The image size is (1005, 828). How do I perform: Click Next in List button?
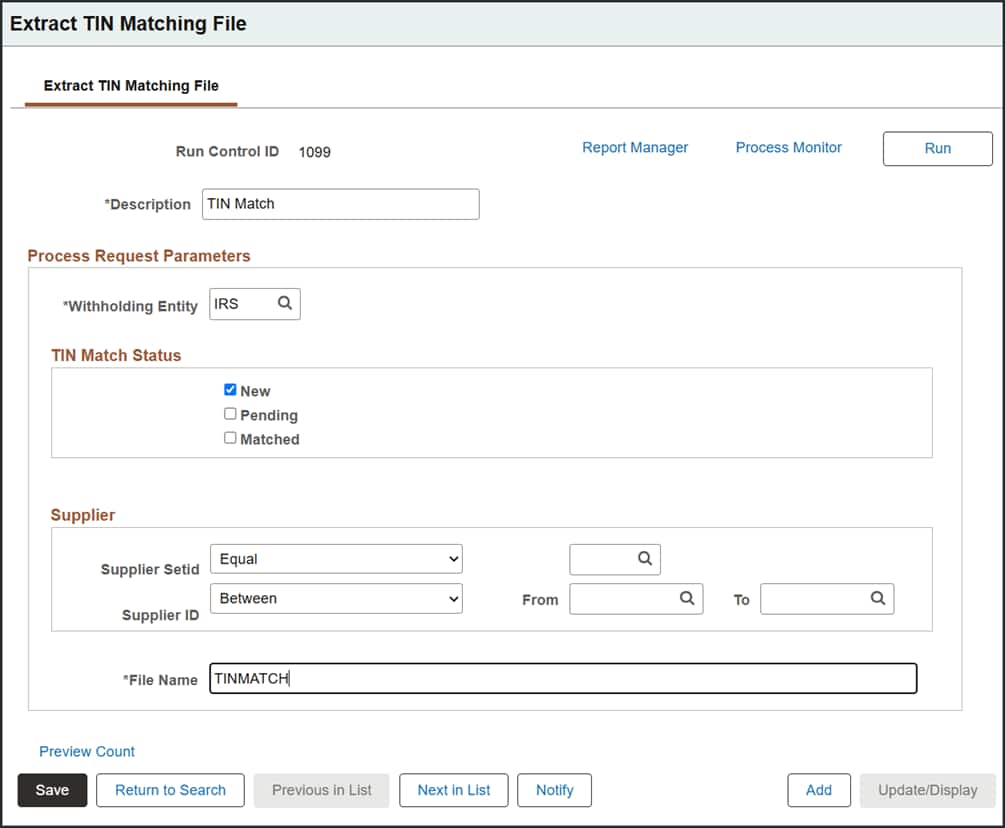[454, 790]
